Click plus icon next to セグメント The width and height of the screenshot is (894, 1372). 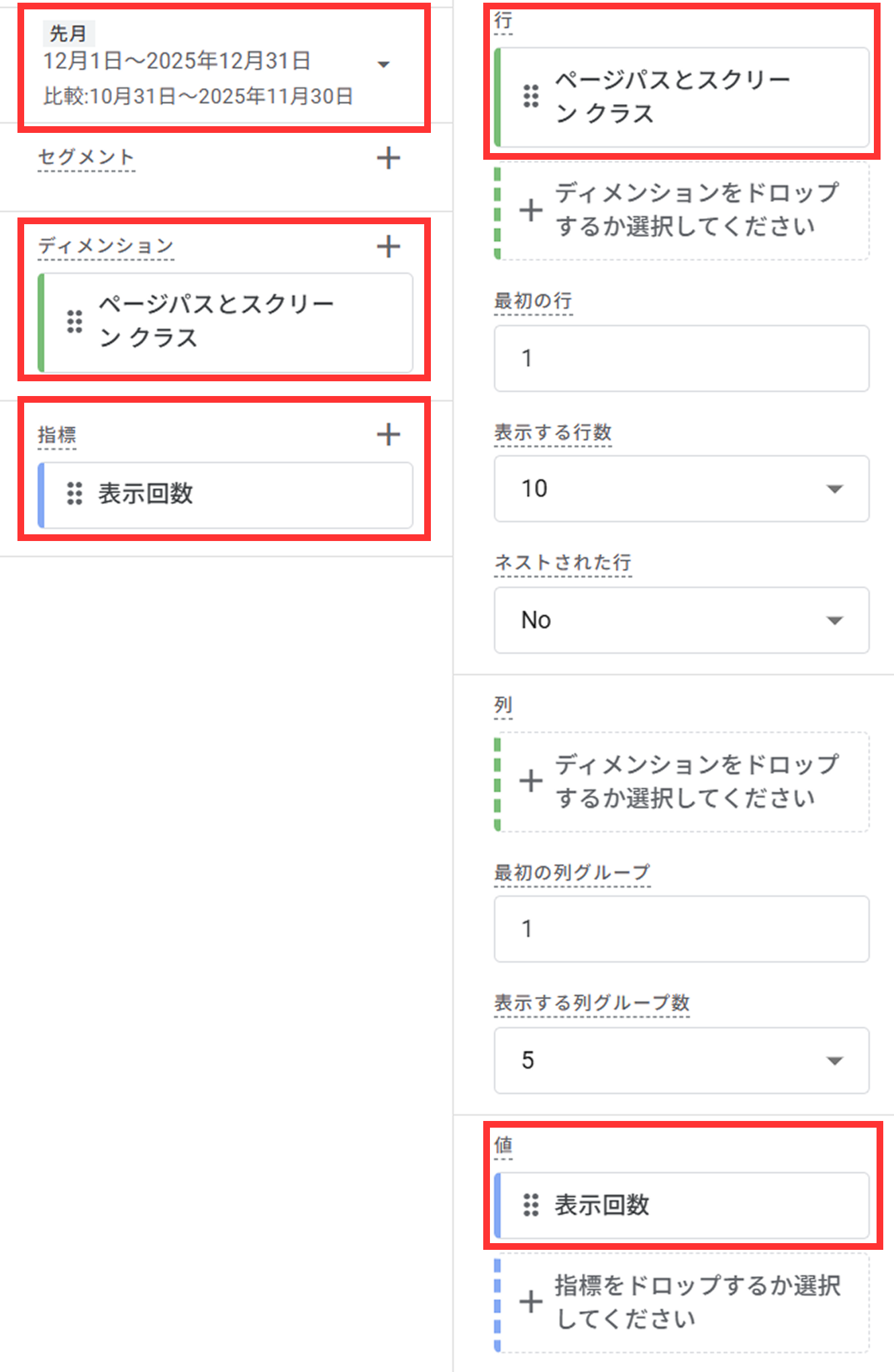388,158
